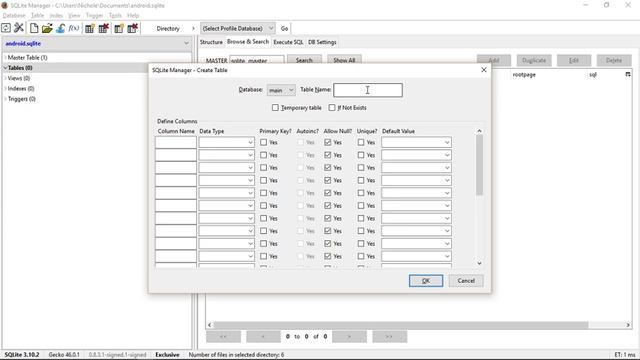Click the results horizontal scrollbar thumb
Viewport: 640px width, 360px height.
[x=401, y=325]
